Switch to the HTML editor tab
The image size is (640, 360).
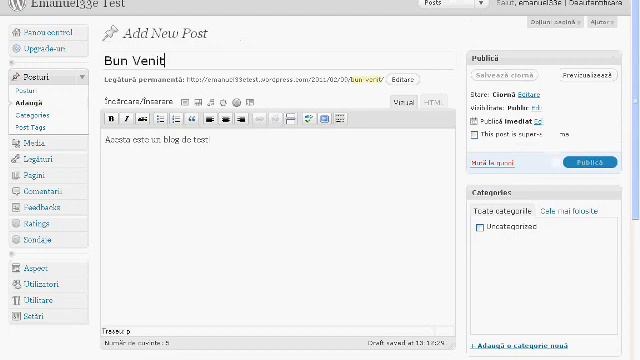coord(433,102)
